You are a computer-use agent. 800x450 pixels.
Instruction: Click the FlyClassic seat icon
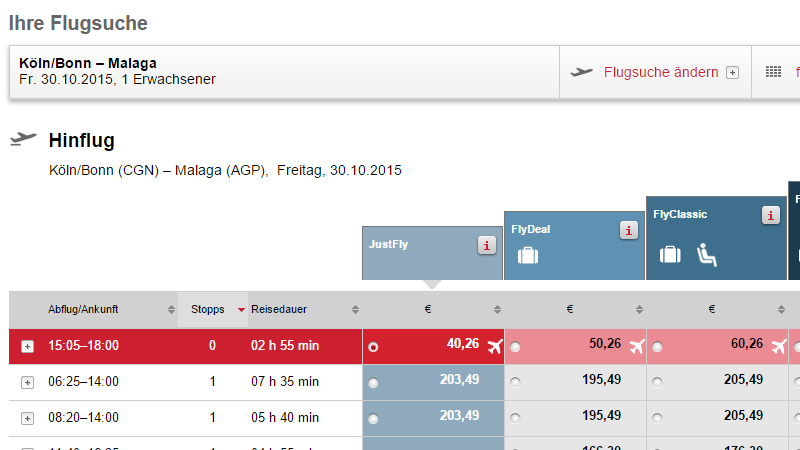click(707, 255)
